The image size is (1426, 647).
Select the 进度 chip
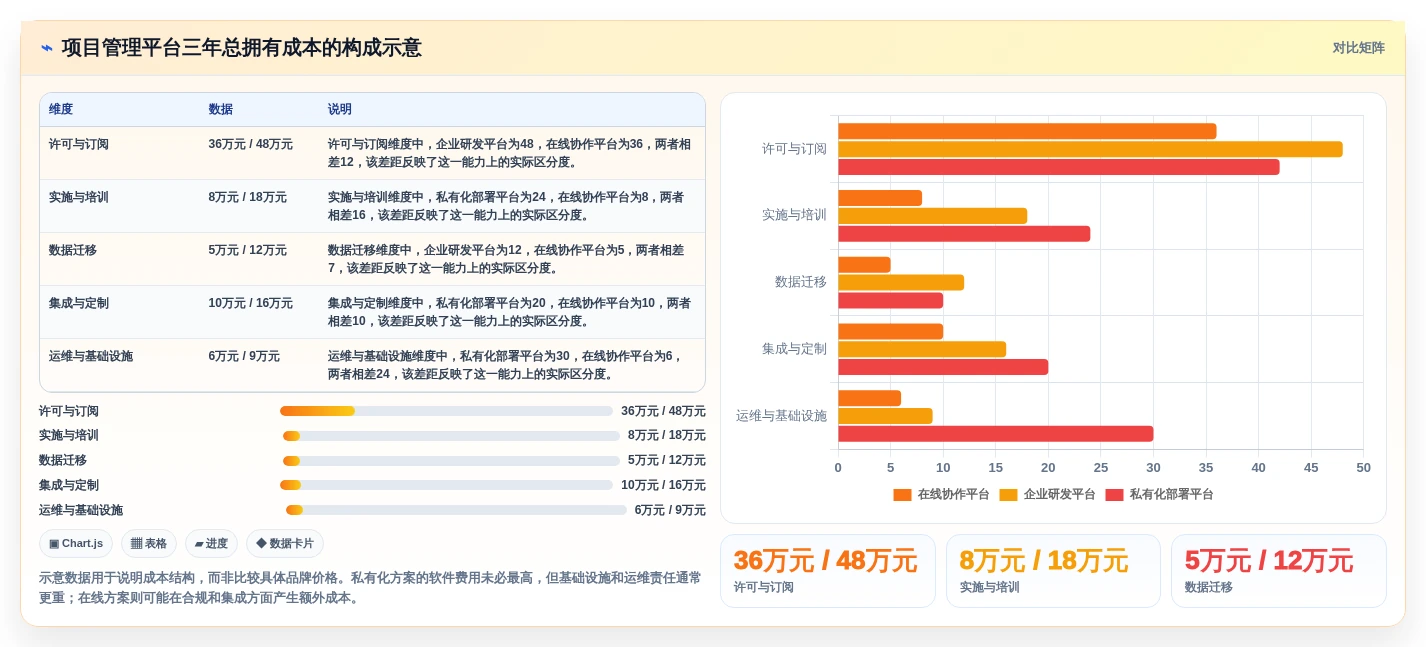tap(211, 544)
